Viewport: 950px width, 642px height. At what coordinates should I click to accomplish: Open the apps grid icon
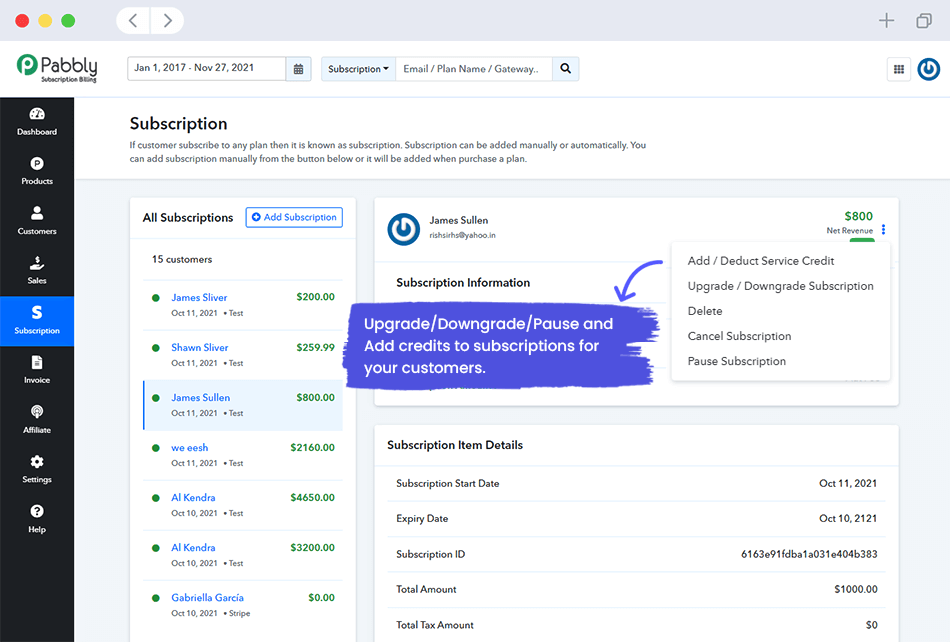899,69
